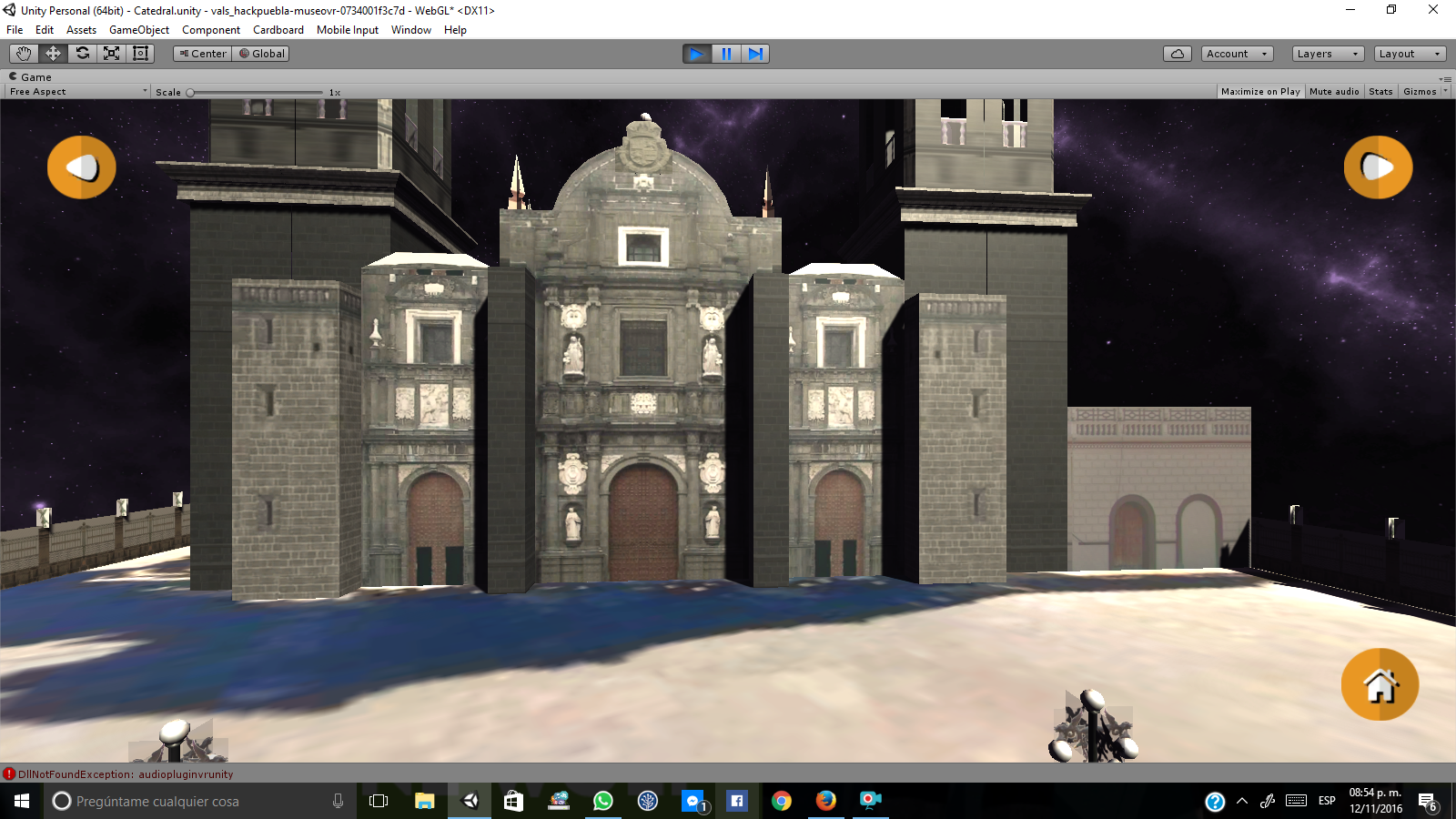Open Messenger from the taskbar
The image size is (1456, 819).
coord(693,801)
